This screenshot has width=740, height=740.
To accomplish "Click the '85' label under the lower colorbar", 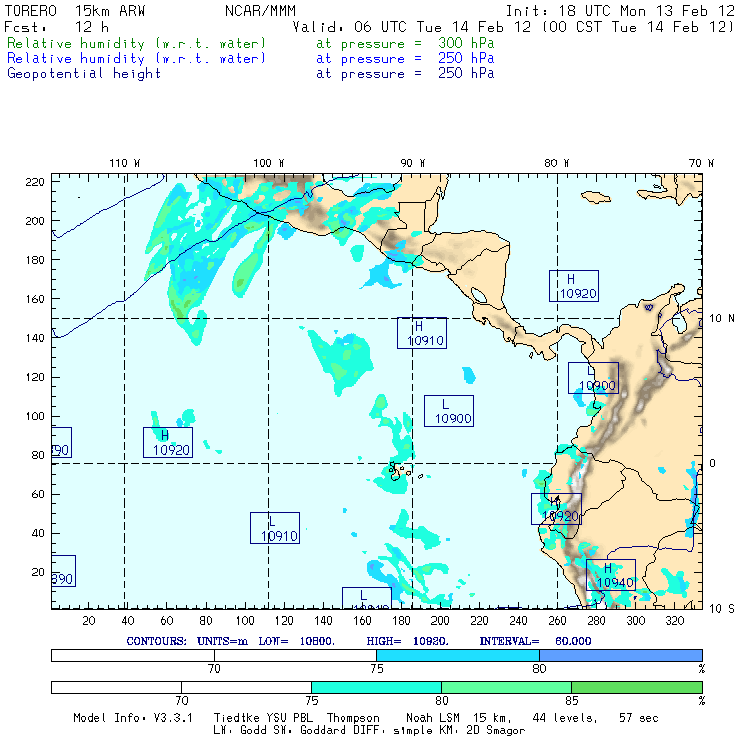I will click(572, 700).
